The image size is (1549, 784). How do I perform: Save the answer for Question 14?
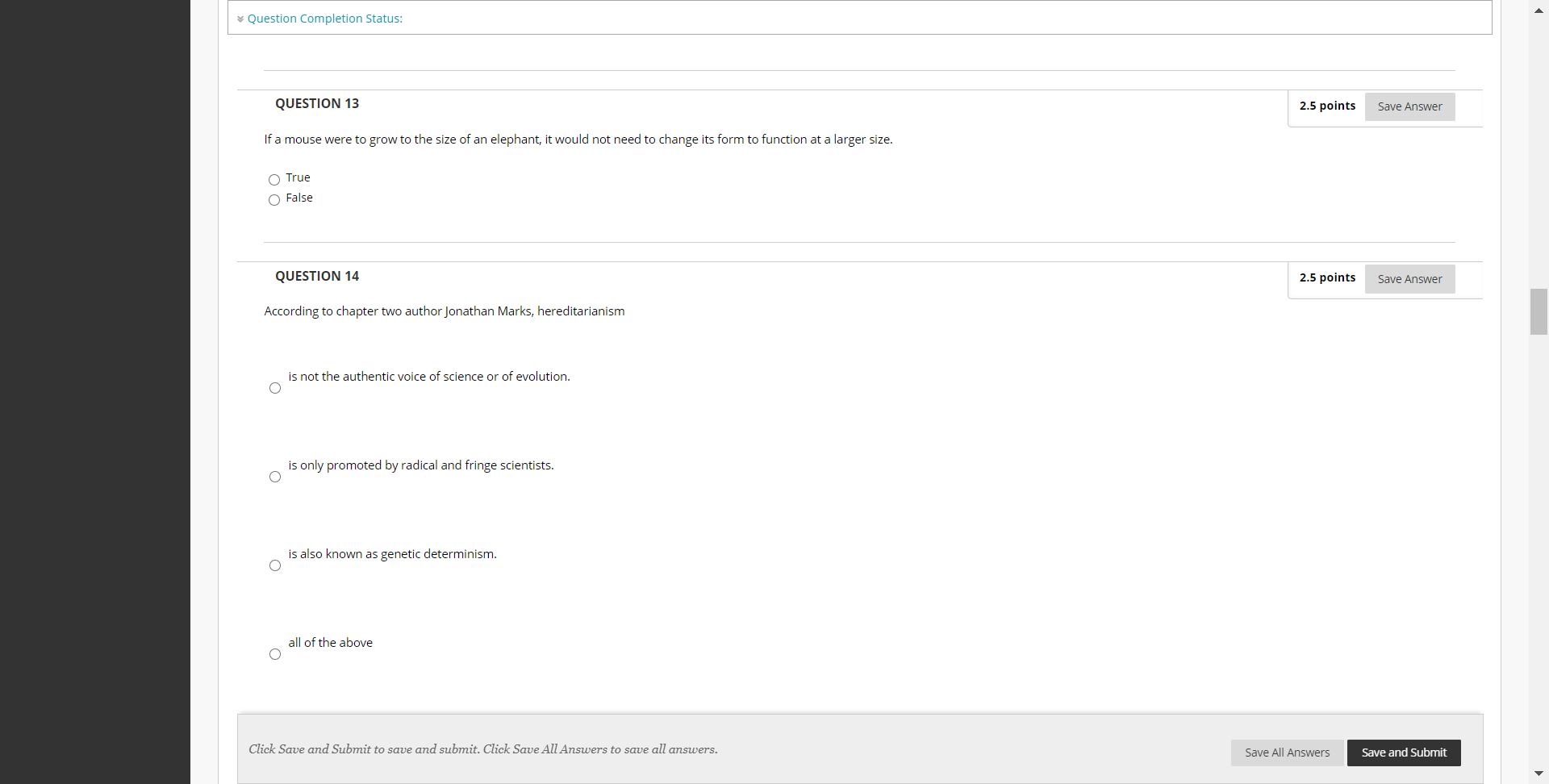[x=1409, y=278]
